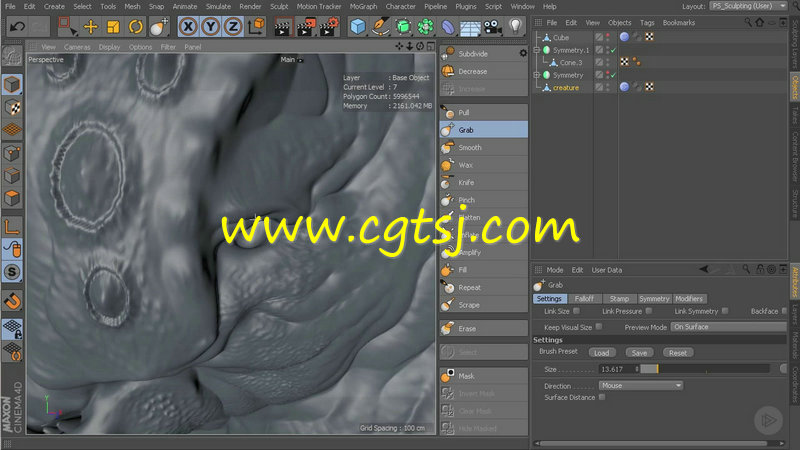
Task: Reset the brush preset
Action: point(678,353)
